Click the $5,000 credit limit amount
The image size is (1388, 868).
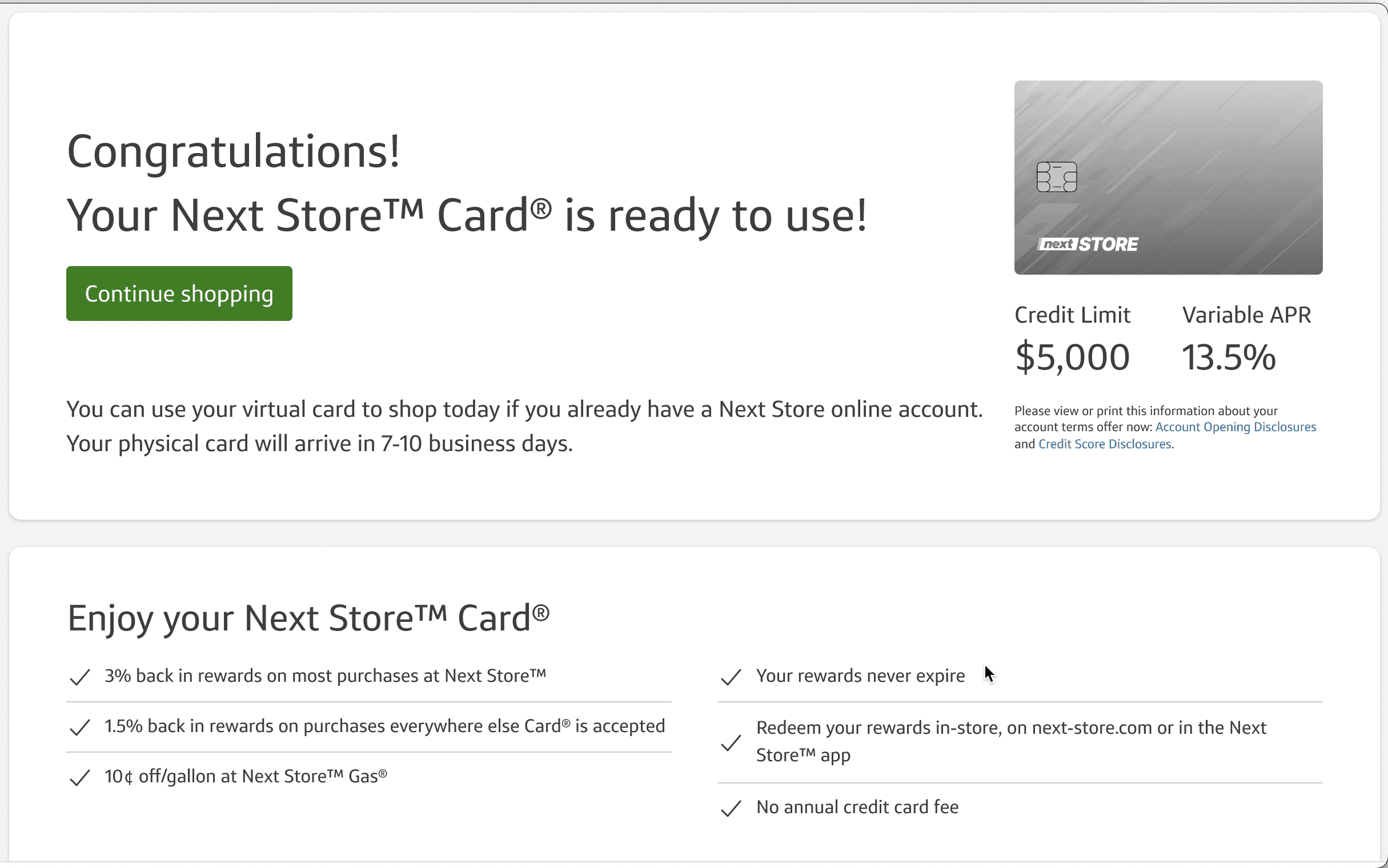pyautogui.click(x=1072, y=357)
